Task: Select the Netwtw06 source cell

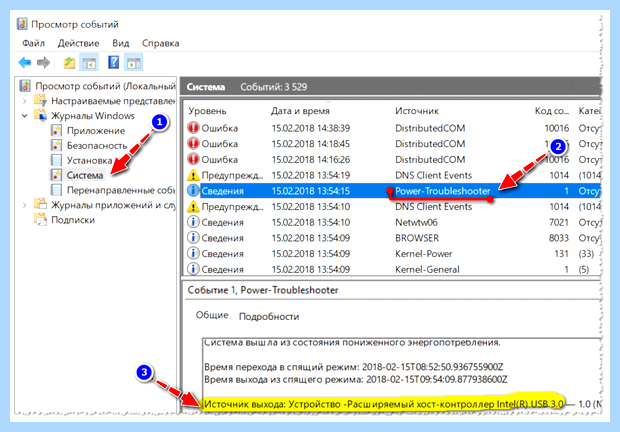Action: pyautogui.click(x=416, y=222)
